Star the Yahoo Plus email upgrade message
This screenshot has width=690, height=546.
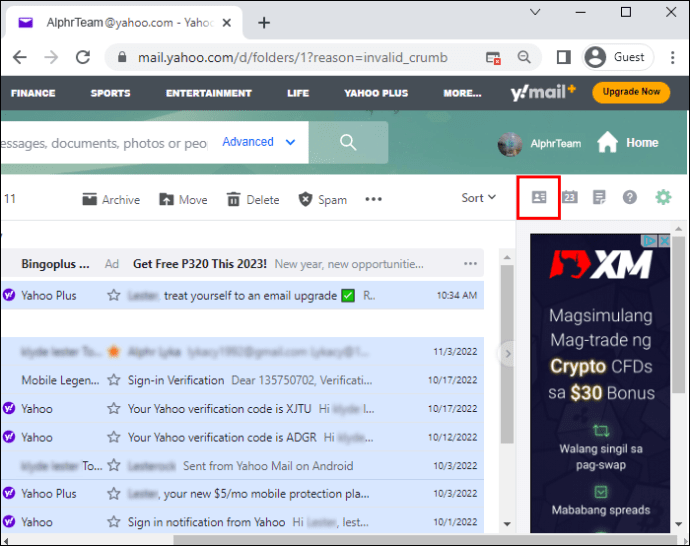tap(114, 295)
